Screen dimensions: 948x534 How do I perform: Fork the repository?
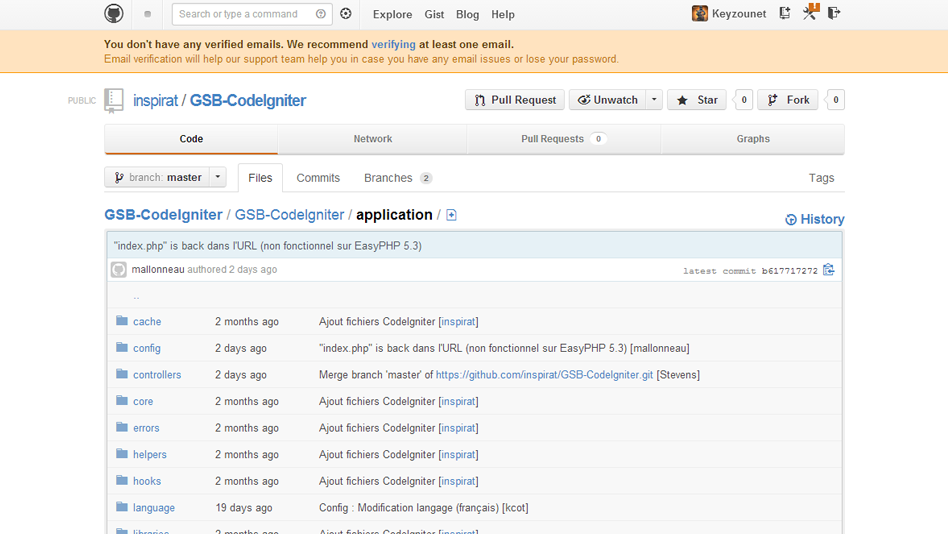point(788,100)
